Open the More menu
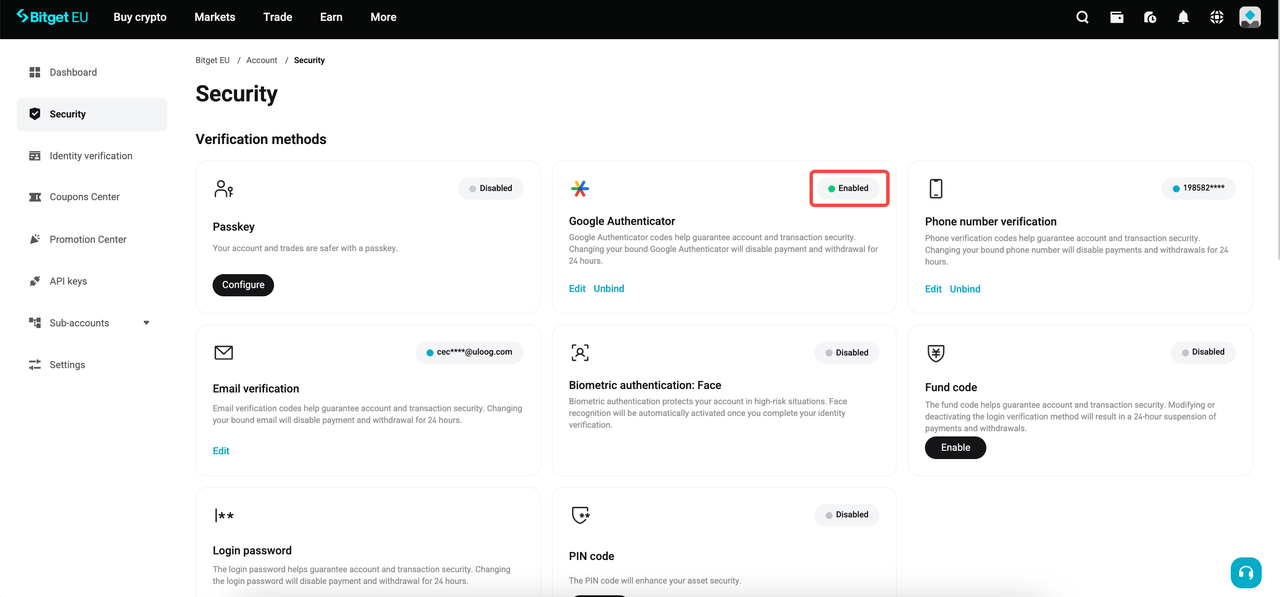 pyautogui.click(x=383, y=17)
